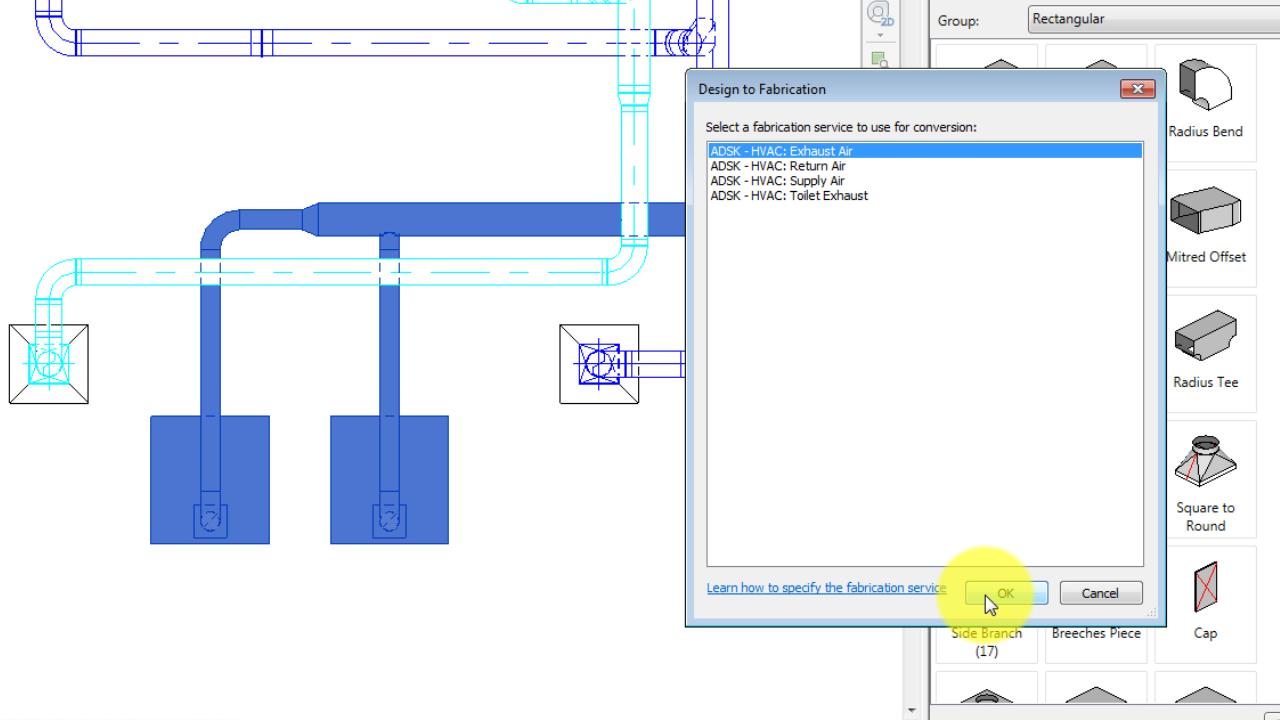Select ADSK - HVAC: Exhaust Air service
Viewport: 1280px width, 720px height.
coord(925,151)
